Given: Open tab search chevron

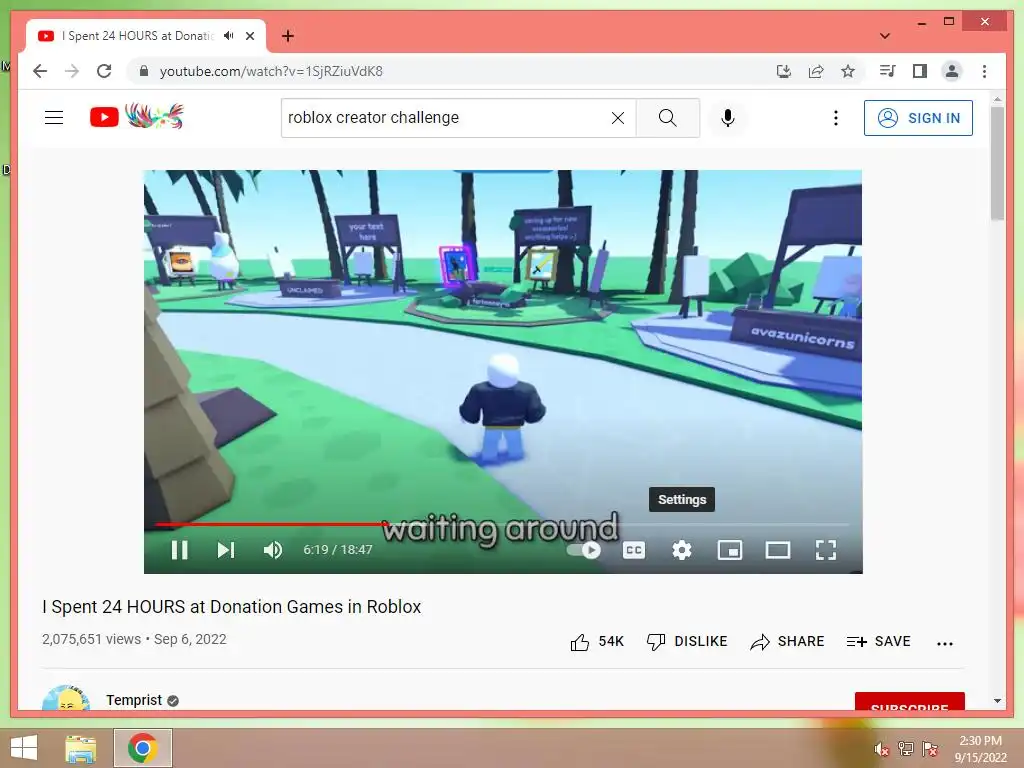Looking at the screenshot, I should point(885,36).
